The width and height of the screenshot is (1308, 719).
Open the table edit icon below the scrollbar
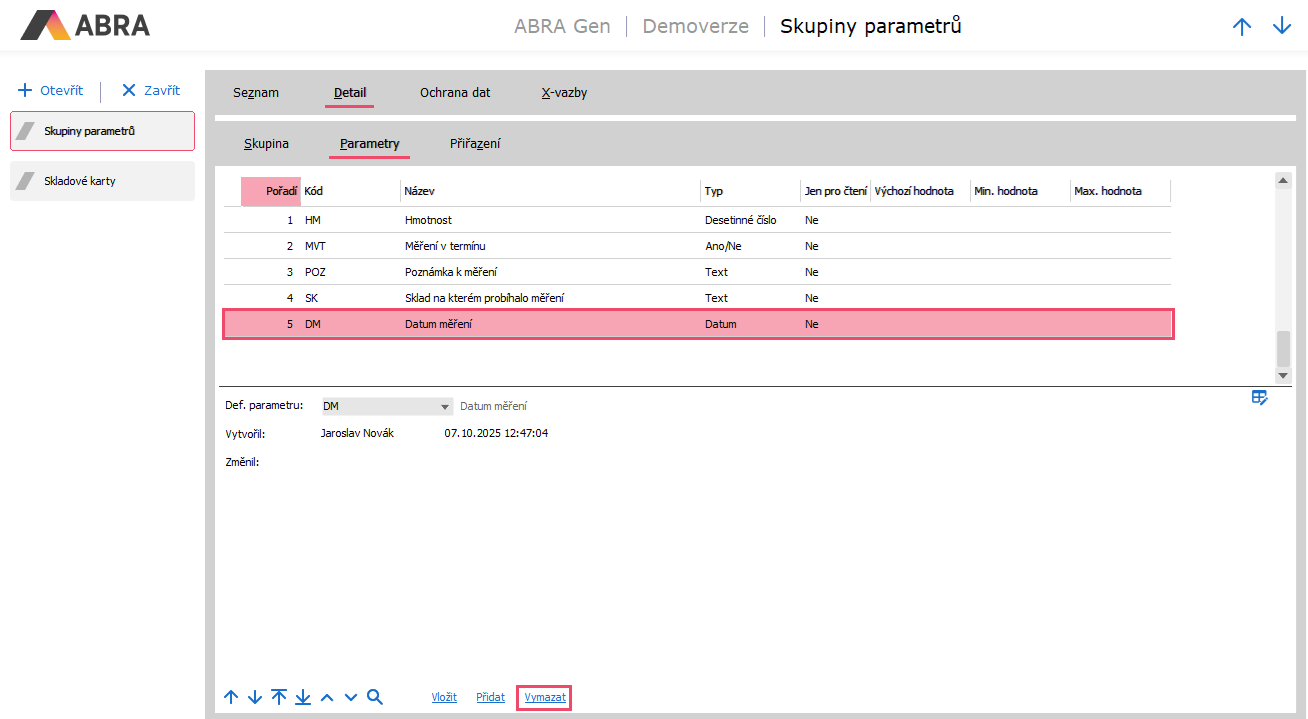(1259, 398)
